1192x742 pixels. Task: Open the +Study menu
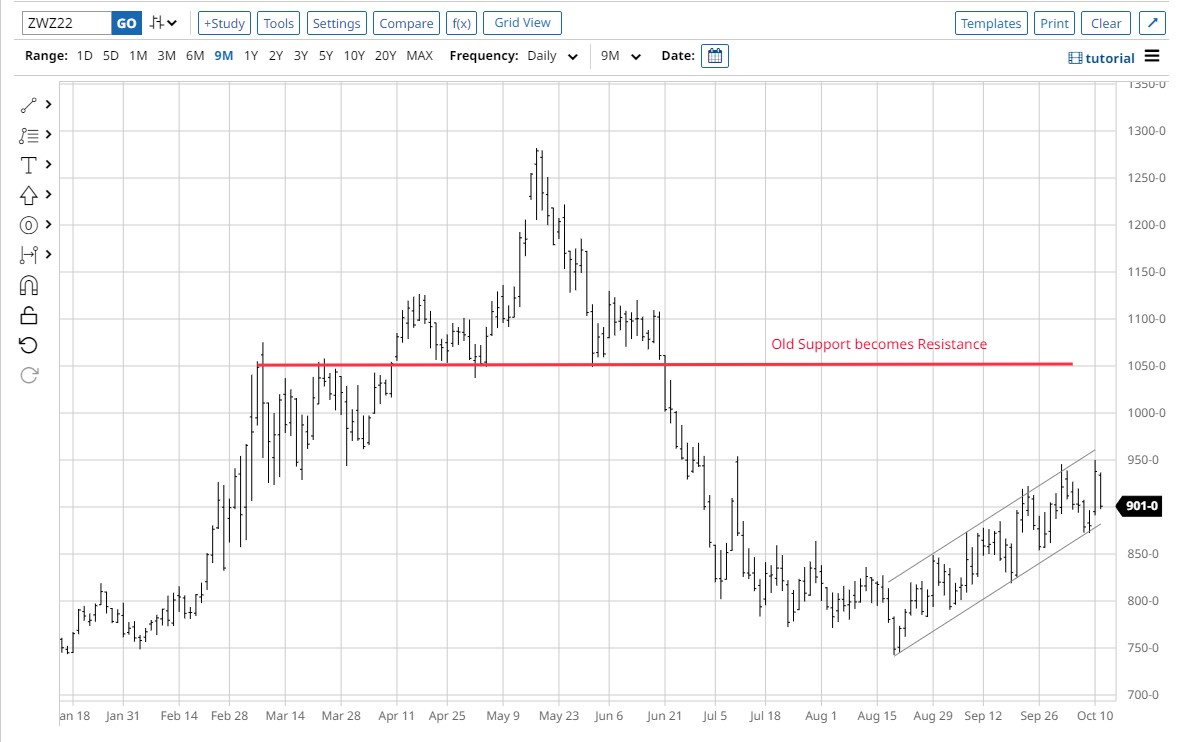pos(224,24)
